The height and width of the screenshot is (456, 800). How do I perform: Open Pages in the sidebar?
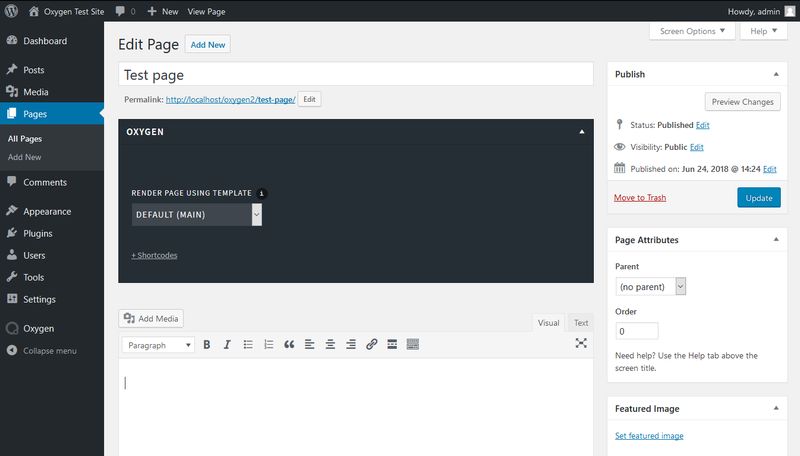pyautogui.click(x=52, y=114)
